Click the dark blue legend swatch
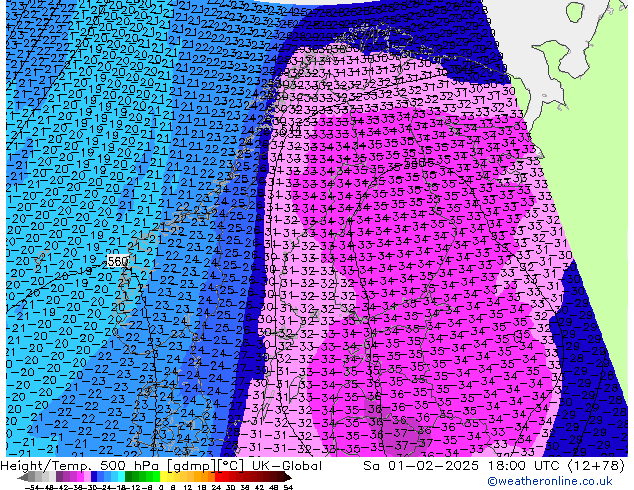The width and height of the screenshot is (634, 490). click(x=94, y=477)
